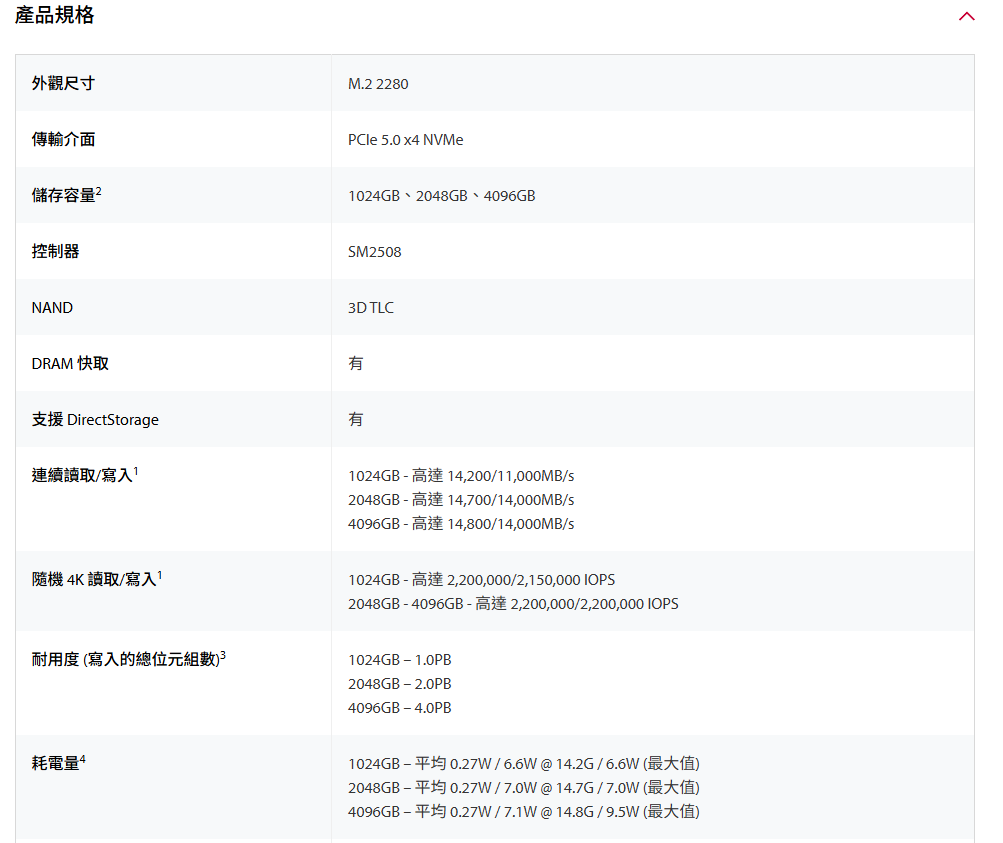Open footnote 2 beside 儲存容量
The image size is (1003, 843).
(99, 190)
